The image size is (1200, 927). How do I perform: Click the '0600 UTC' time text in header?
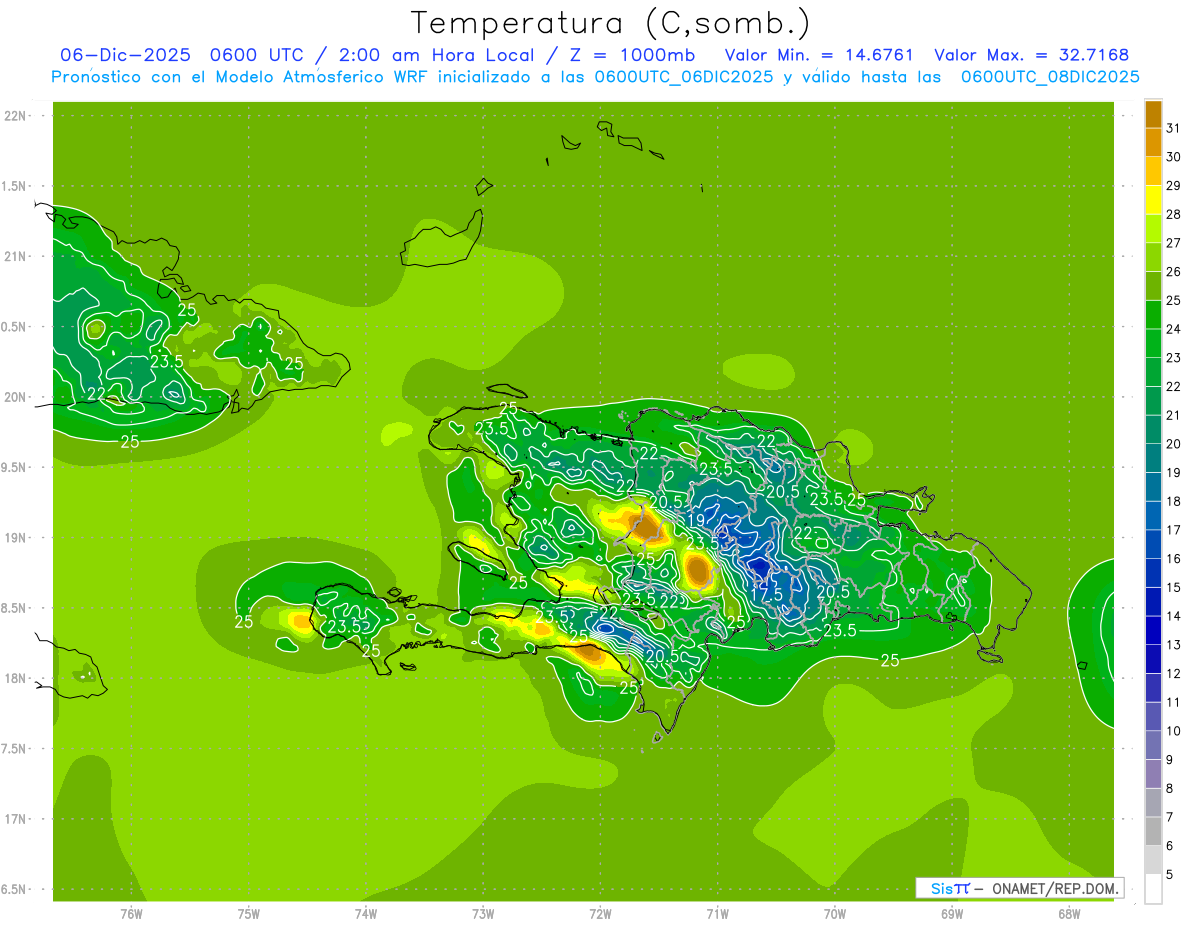pyautogui.click(x=255, y=55)
